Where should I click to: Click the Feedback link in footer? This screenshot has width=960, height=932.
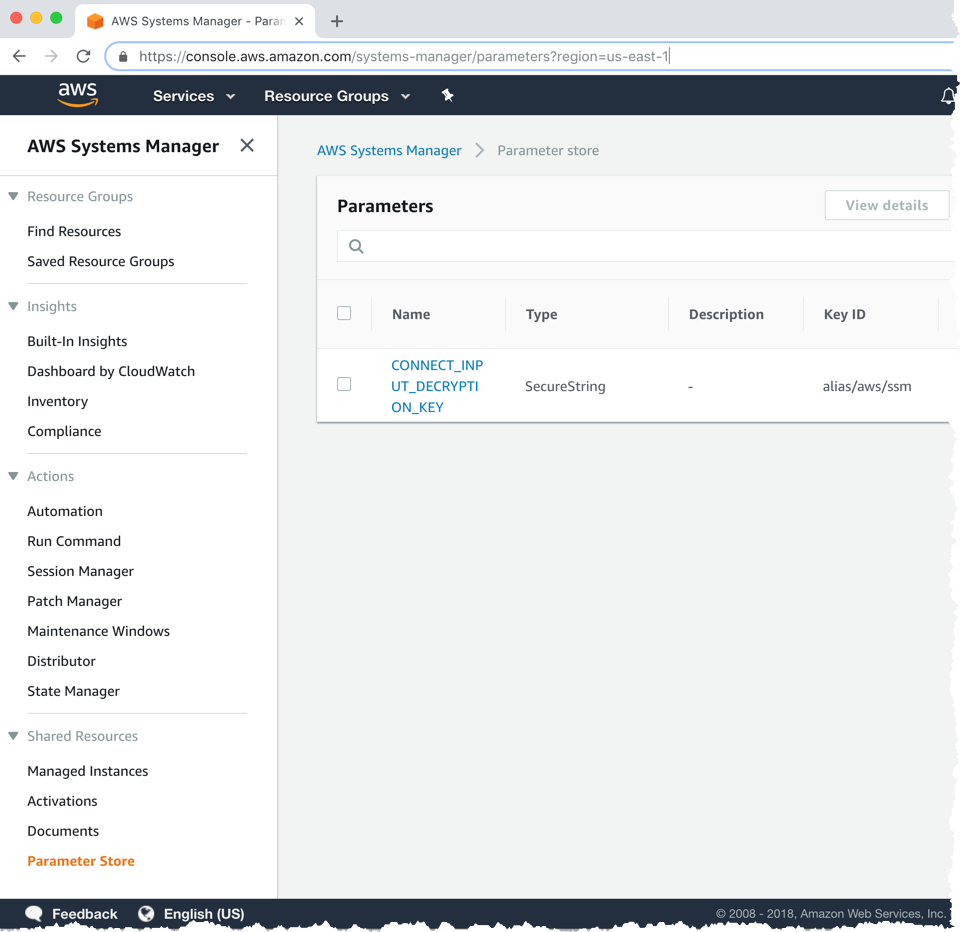[x=84, y=914]
